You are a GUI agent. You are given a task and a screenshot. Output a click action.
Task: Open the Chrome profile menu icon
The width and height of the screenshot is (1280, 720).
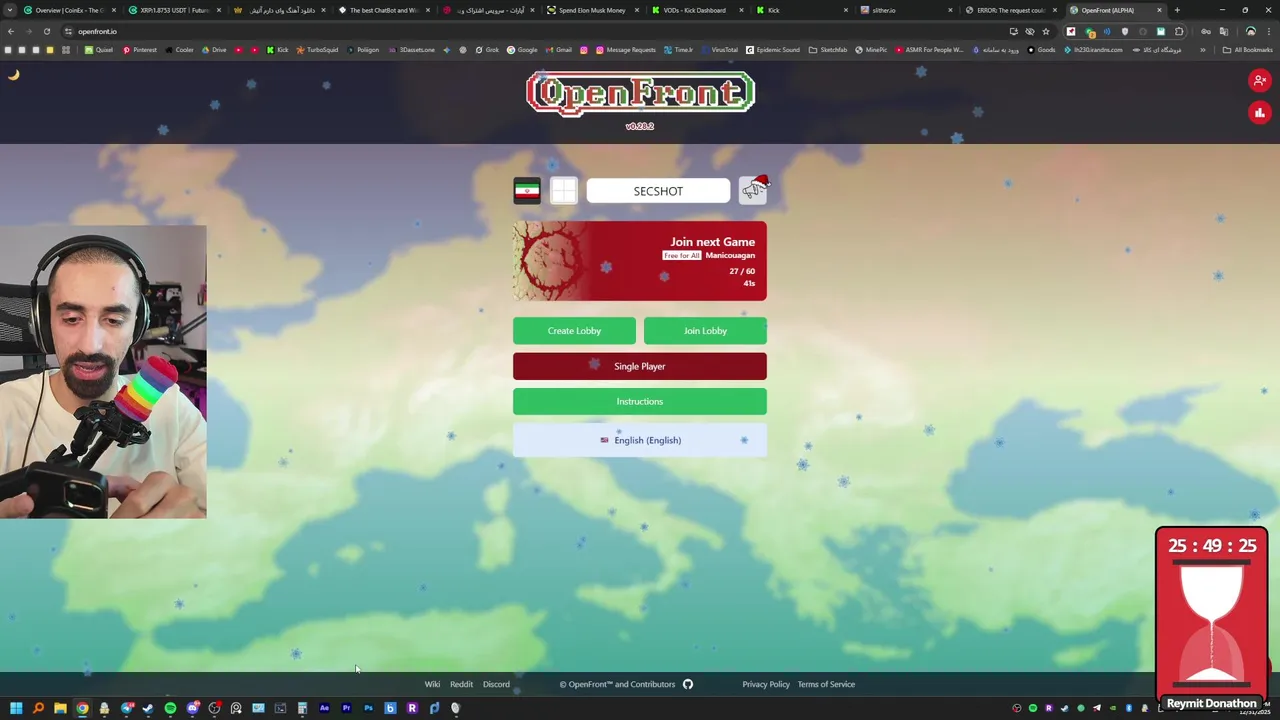tap(1251, 31)
